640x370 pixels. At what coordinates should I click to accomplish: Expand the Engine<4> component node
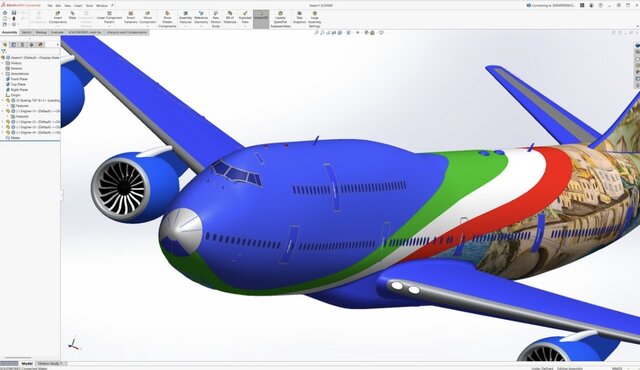click(x=3, y=132)
